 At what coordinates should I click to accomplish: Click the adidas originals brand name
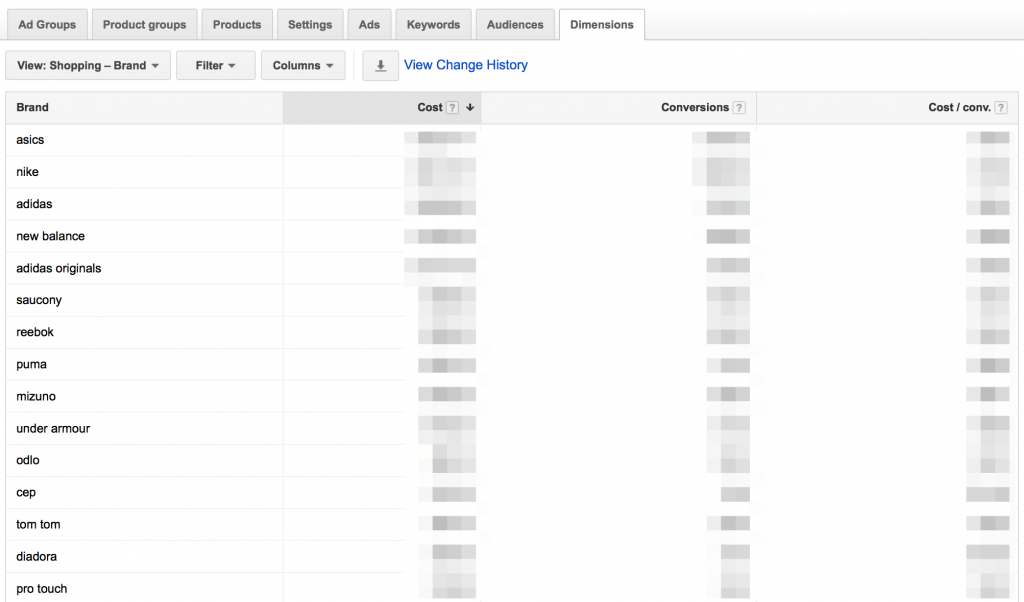[x=59, y=268]
